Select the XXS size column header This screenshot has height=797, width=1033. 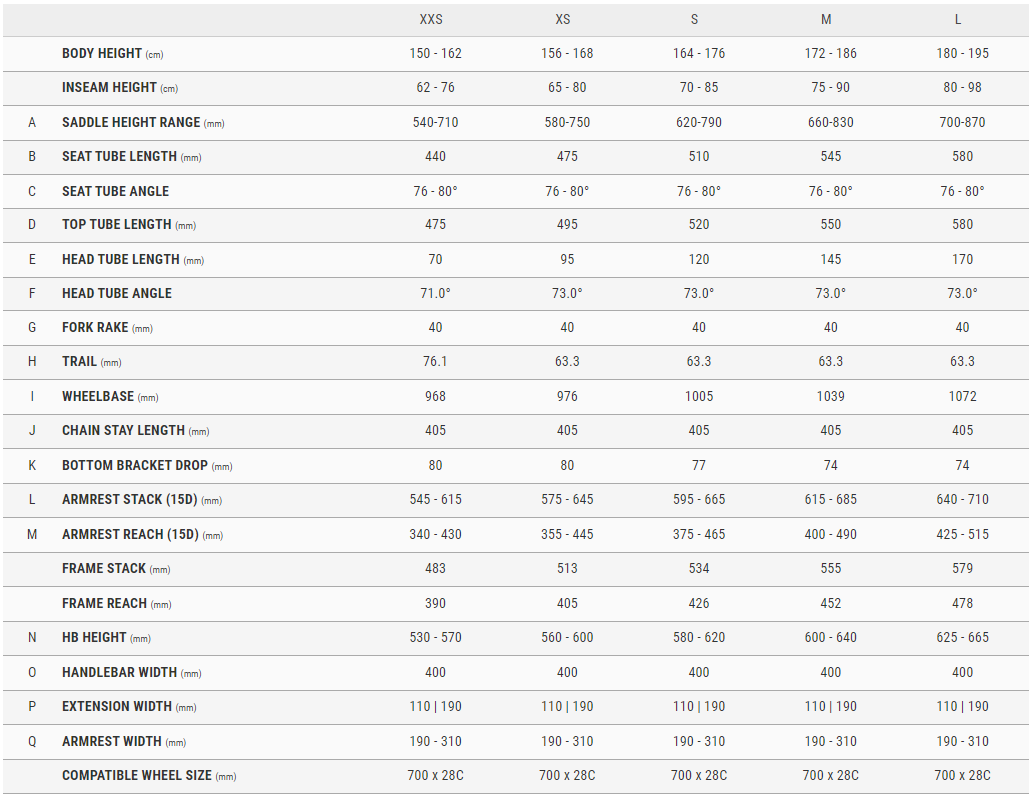(x=431, y=20)
